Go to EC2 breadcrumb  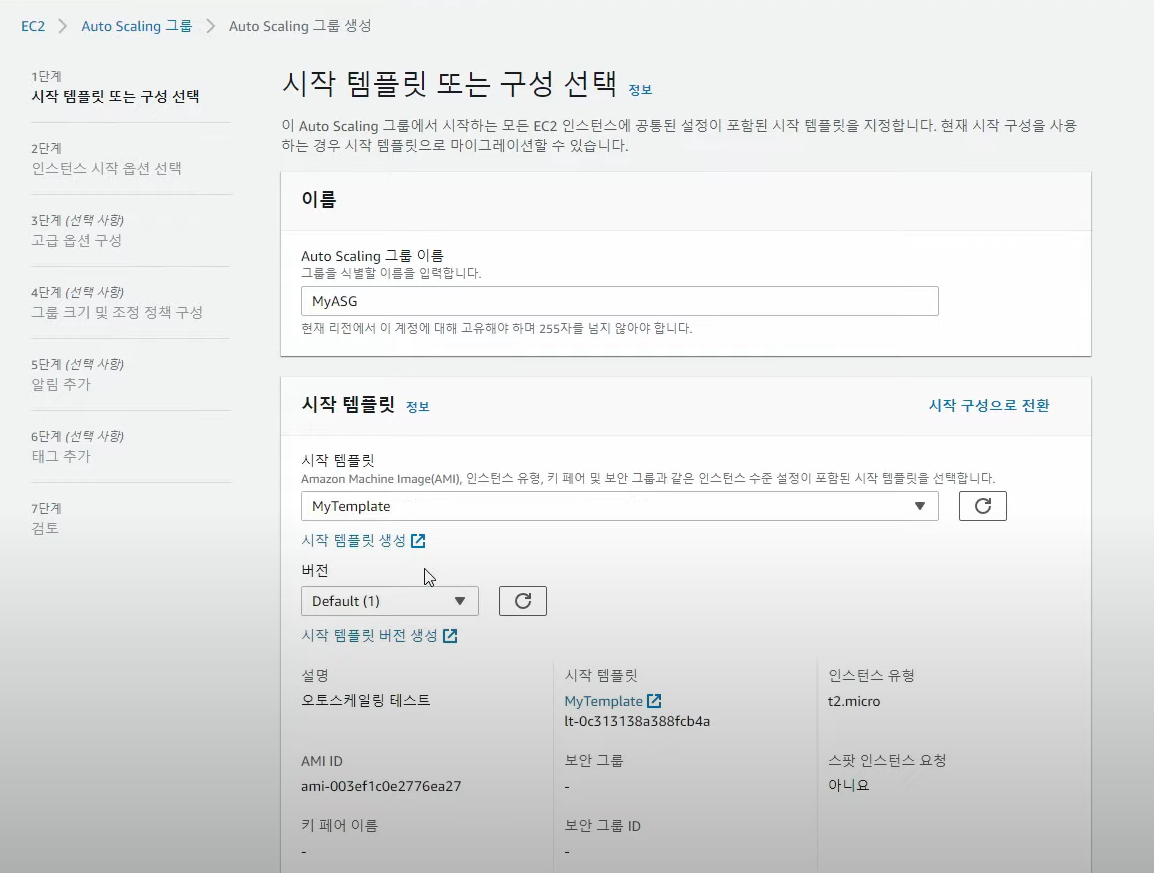pos(33,26)
